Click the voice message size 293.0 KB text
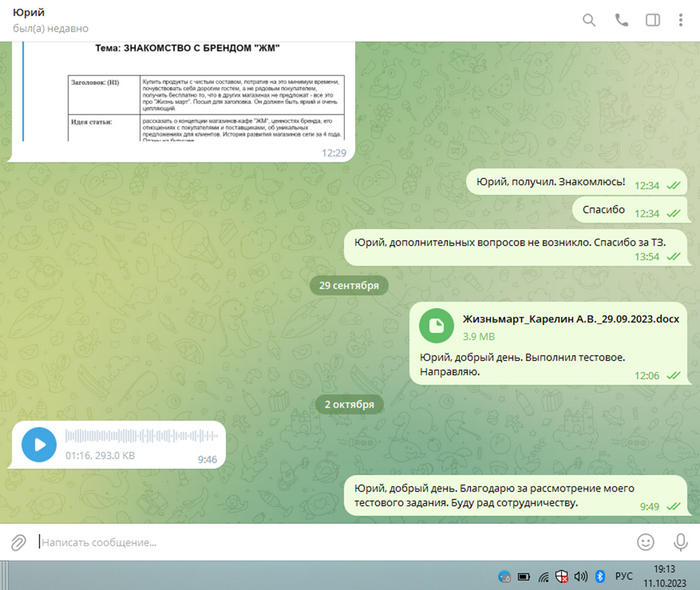Viewport: 700px width, 590px height. click(x=115, y=456)
